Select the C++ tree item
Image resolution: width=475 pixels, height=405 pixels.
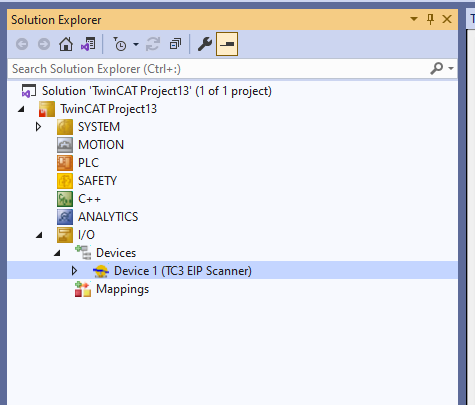tap(89, 199)
